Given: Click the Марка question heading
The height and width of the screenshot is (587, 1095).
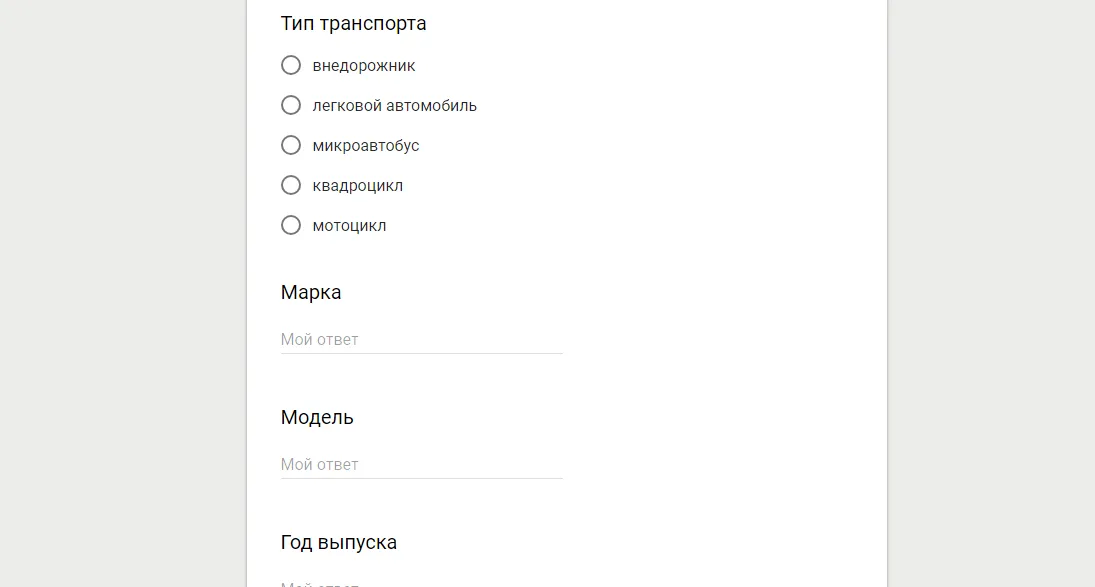Looking at the screenshot, I should click(x=311, y=292).
